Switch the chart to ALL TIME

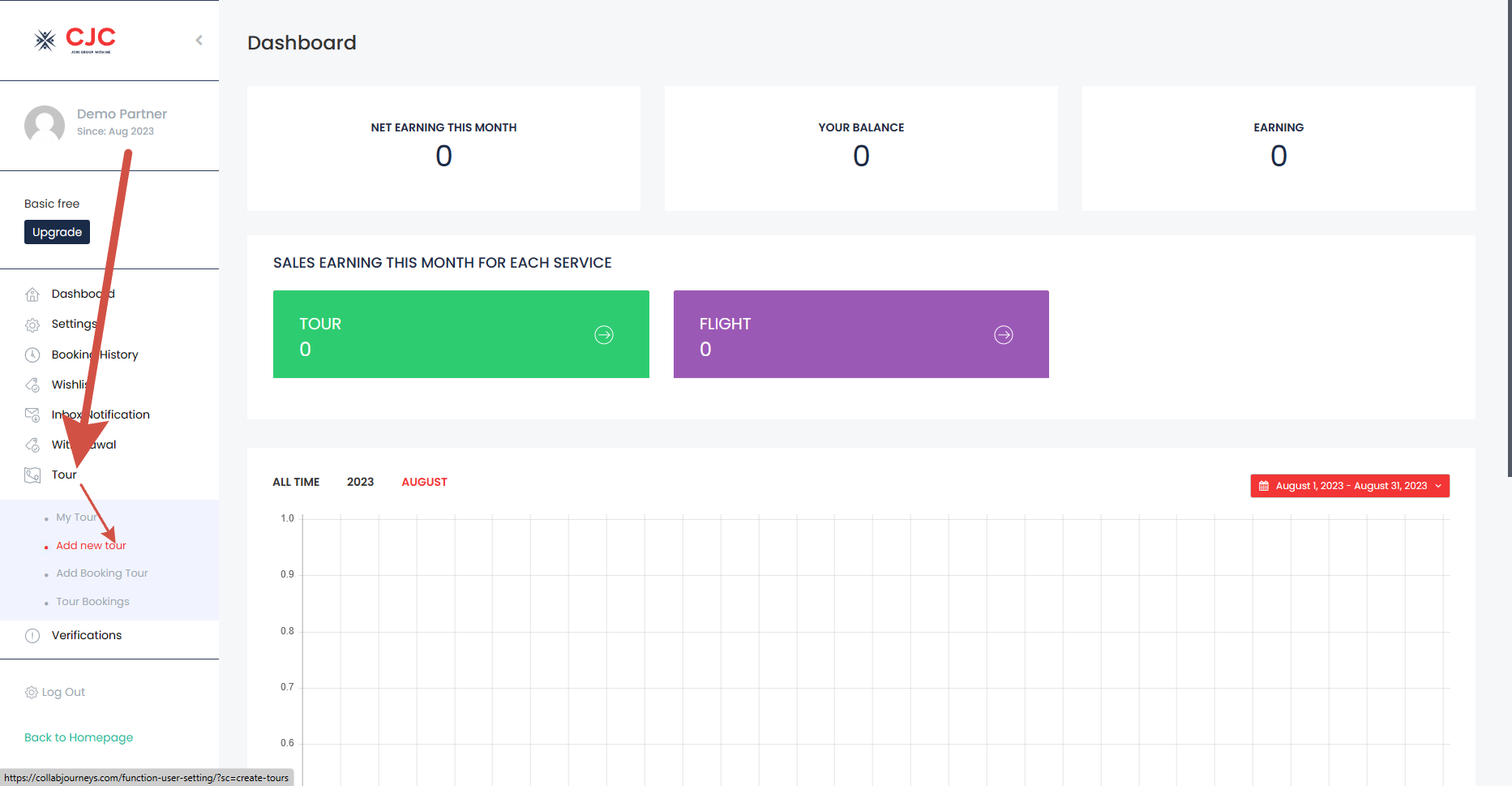pyautogui.click(x=296, y=482)
